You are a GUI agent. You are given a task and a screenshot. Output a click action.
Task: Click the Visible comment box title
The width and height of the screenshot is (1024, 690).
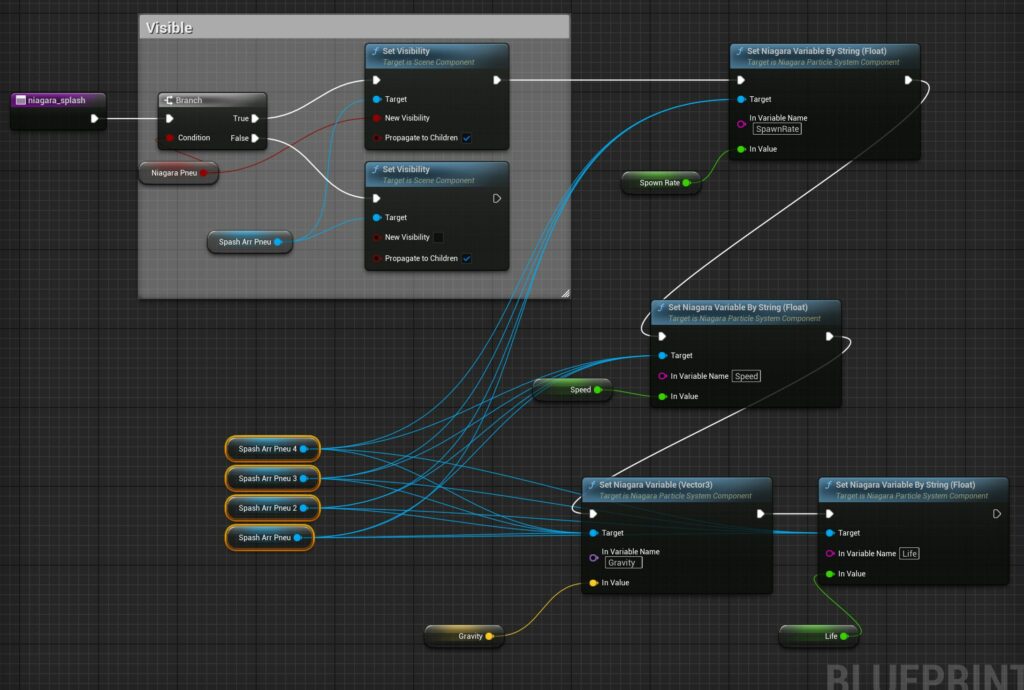point(170,27)
